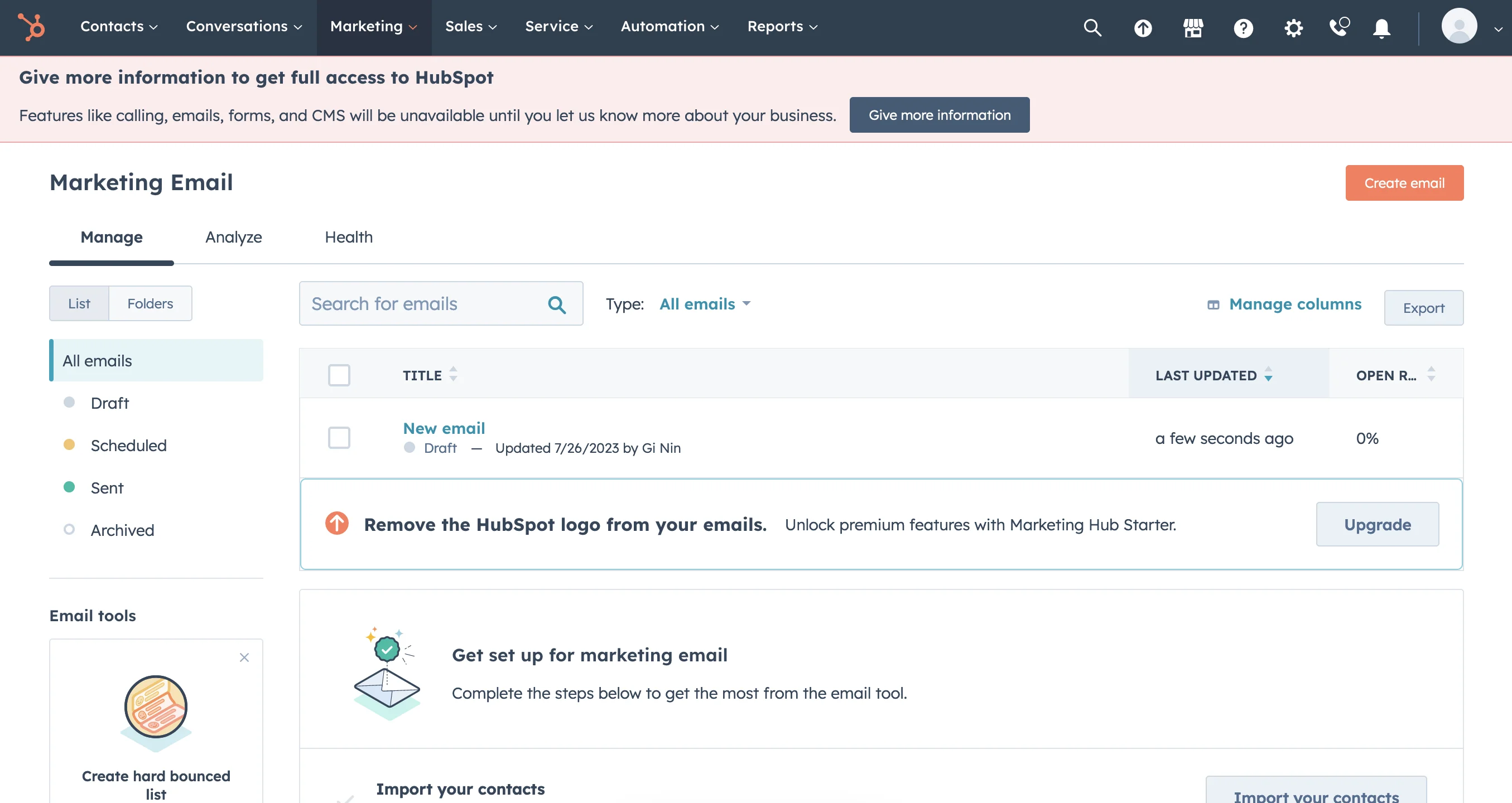Viewport: 1512px width, 803px height.
Task: Tick the checkbox for New email row
Action: [339, 437]
